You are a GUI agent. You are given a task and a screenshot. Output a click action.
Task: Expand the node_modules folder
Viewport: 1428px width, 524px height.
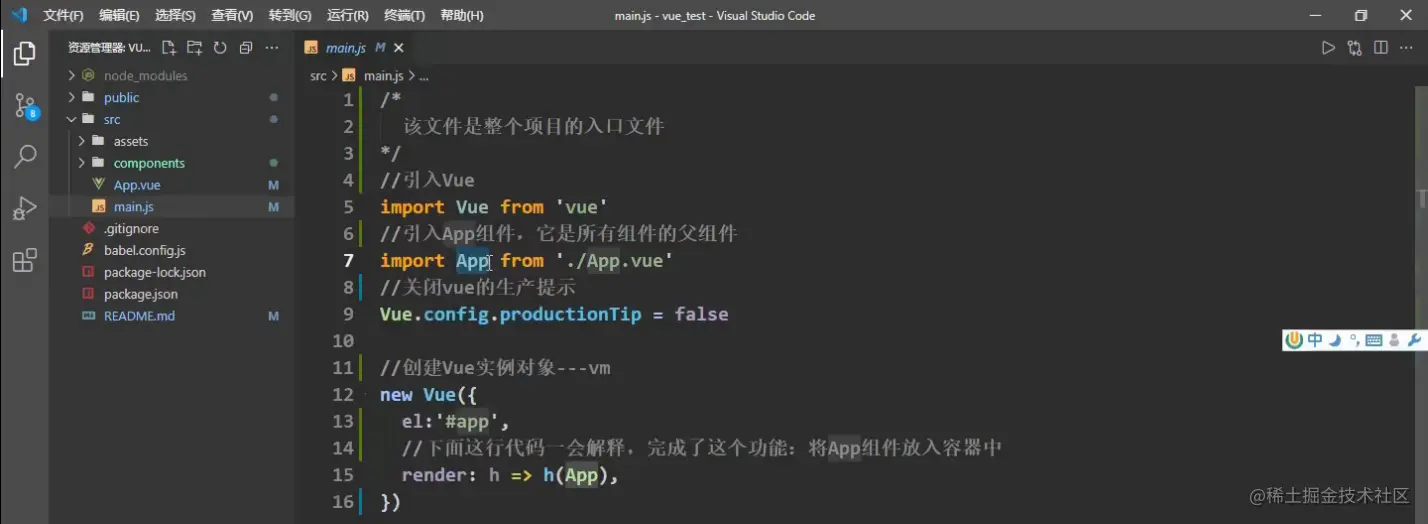[x=72, y=75]
